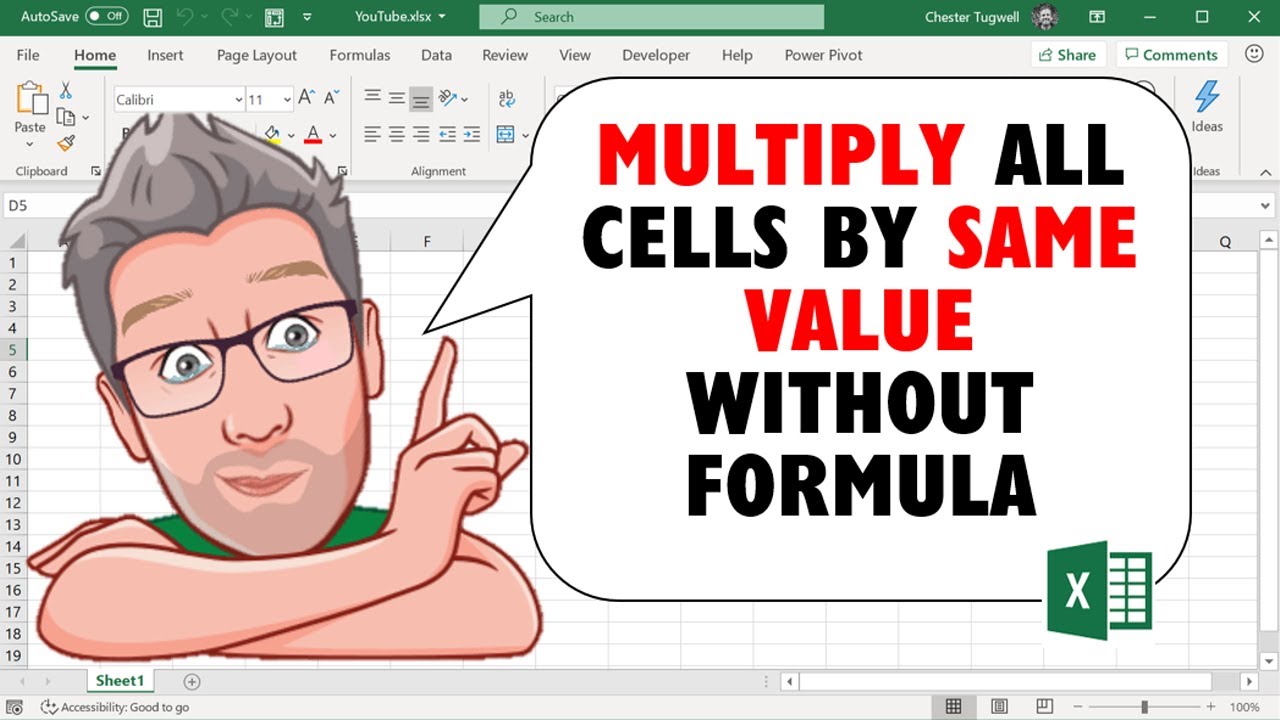
Task: Open the Copy options dropdown arrow
Action: (x=86, y=118)
